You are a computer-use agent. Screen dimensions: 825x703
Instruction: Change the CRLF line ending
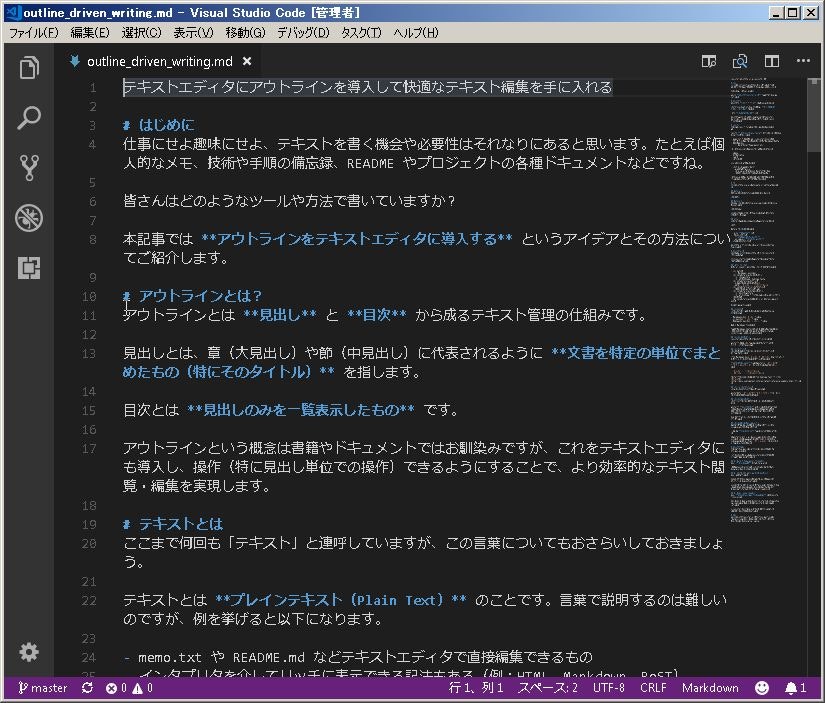pyautogui.click(x=654, y=688)
